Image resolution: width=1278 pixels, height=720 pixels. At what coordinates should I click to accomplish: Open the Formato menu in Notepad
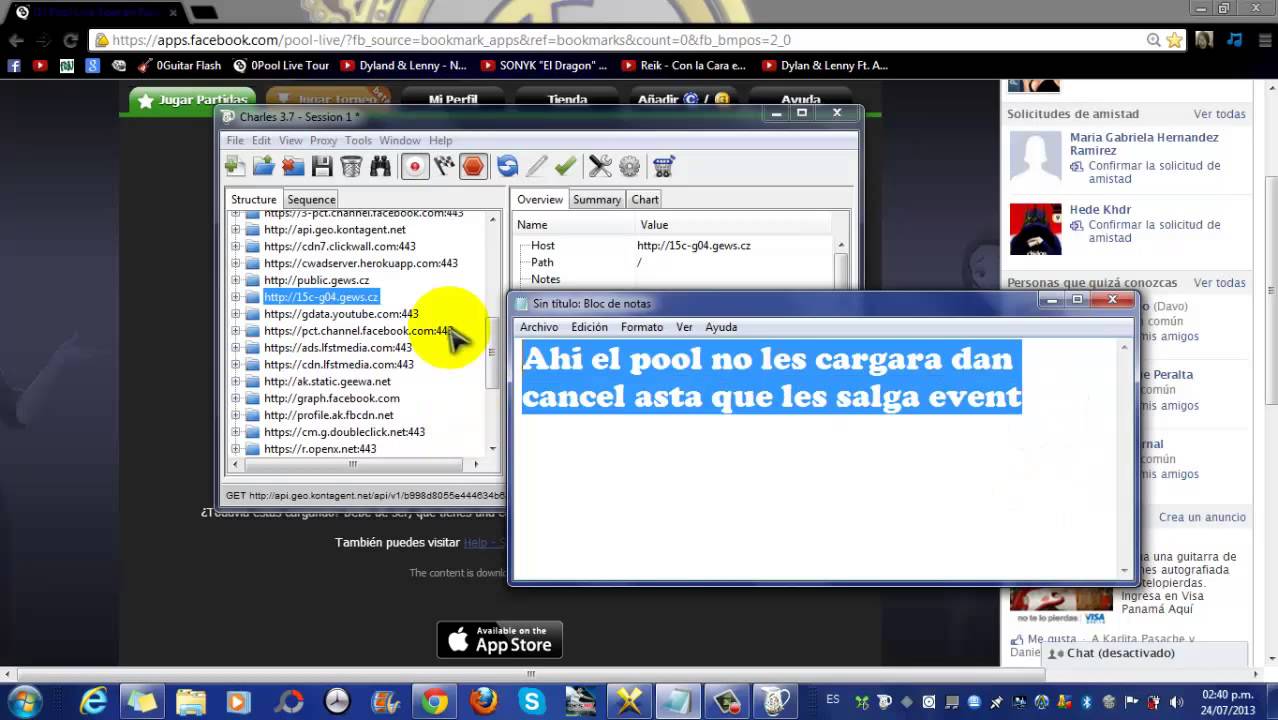pyautogui.click(x=642, y=327)
